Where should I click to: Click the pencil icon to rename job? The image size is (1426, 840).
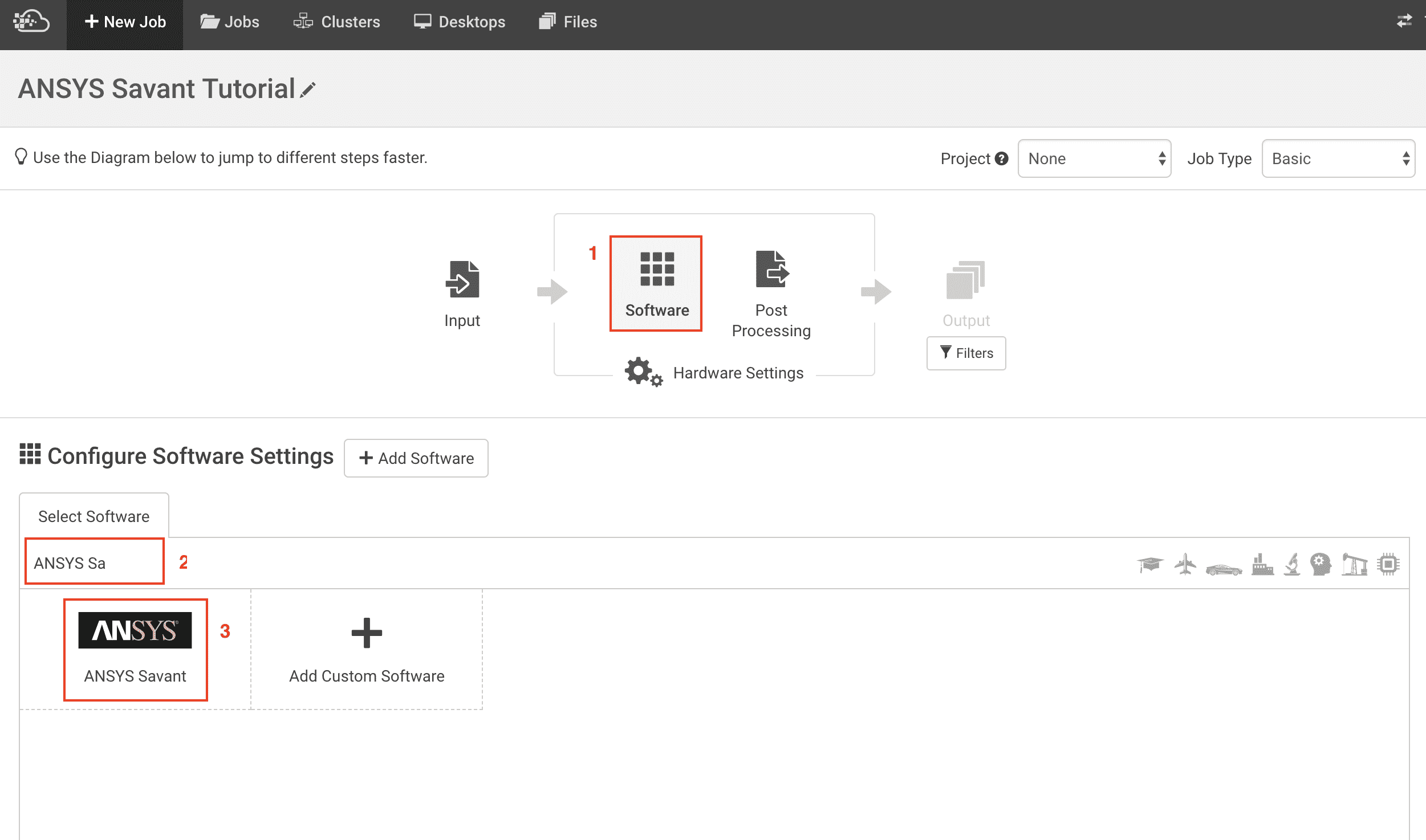[x=308, y=90]
